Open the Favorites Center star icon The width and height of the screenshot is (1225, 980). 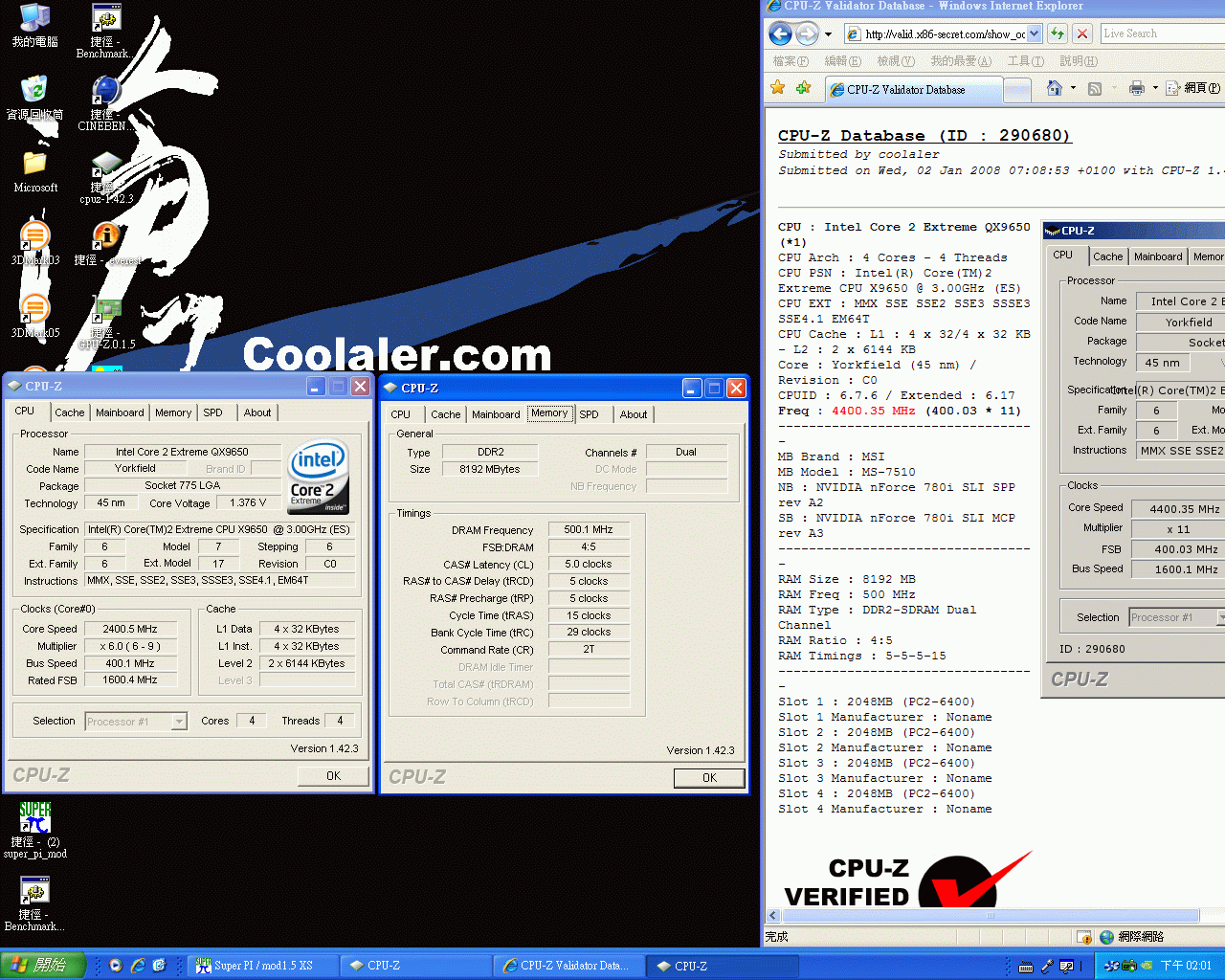point(778,88)
